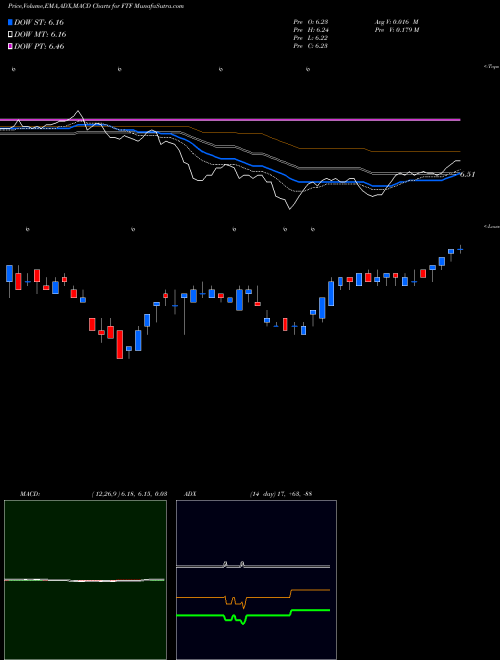Viewport: 500px width, 660px height.
Task: Click the MACD '(12,26,9) 6.18, 6.15, 0.03' values
Action: point(129,493)
